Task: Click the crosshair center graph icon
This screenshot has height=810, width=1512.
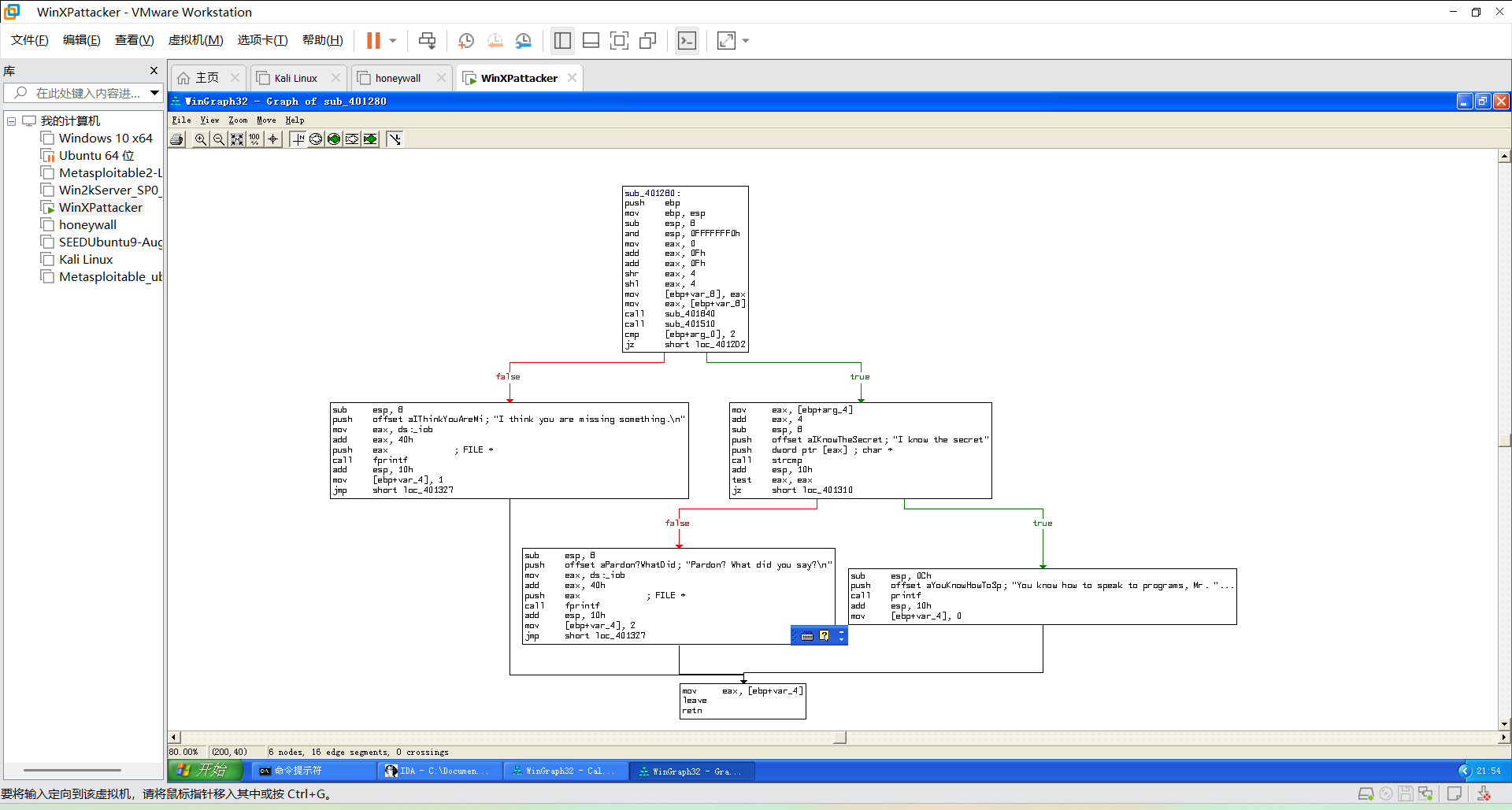Action: 273,139
